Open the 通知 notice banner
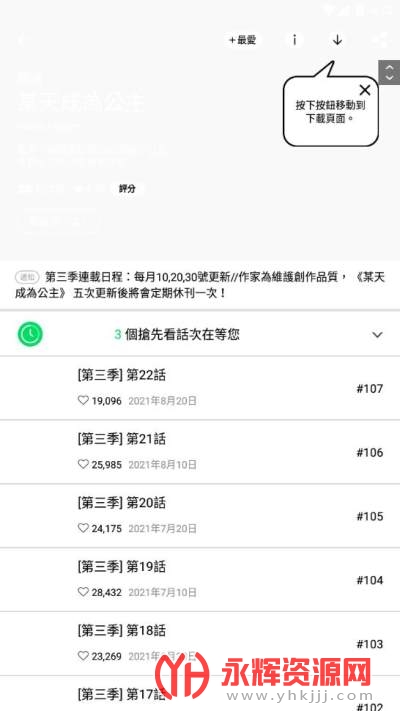 [x=200, y=285]
